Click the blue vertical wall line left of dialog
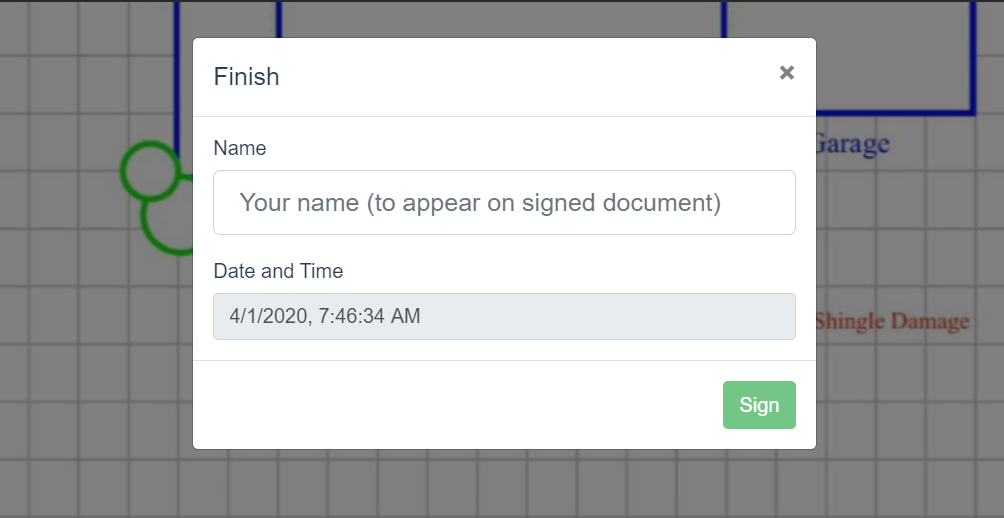The image size is (1004, 518). coord(177,77)
